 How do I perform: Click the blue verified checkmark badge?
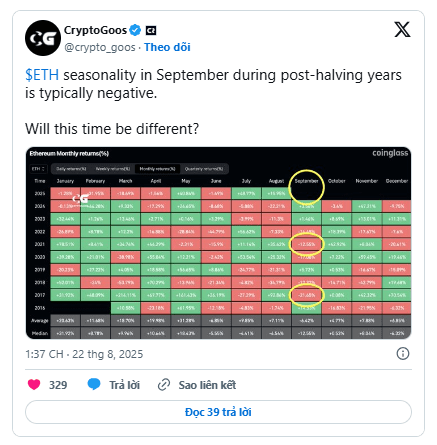click(x=135, y=30)
